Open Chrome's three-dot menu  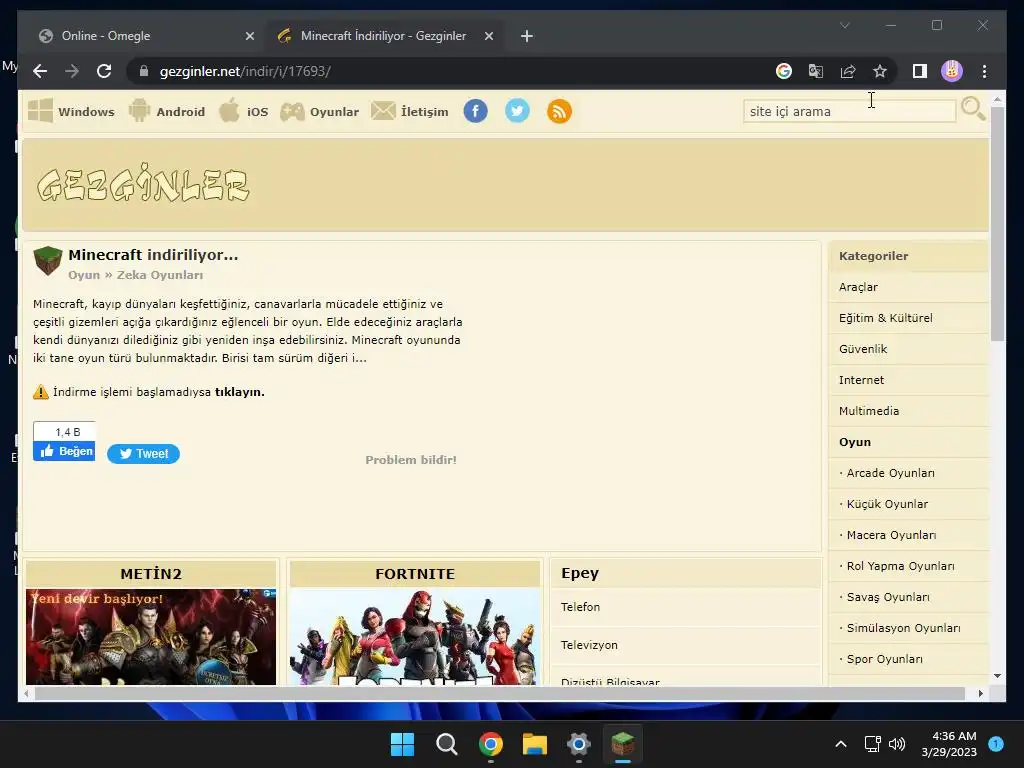pyautogui.click(x=984, y=71)
